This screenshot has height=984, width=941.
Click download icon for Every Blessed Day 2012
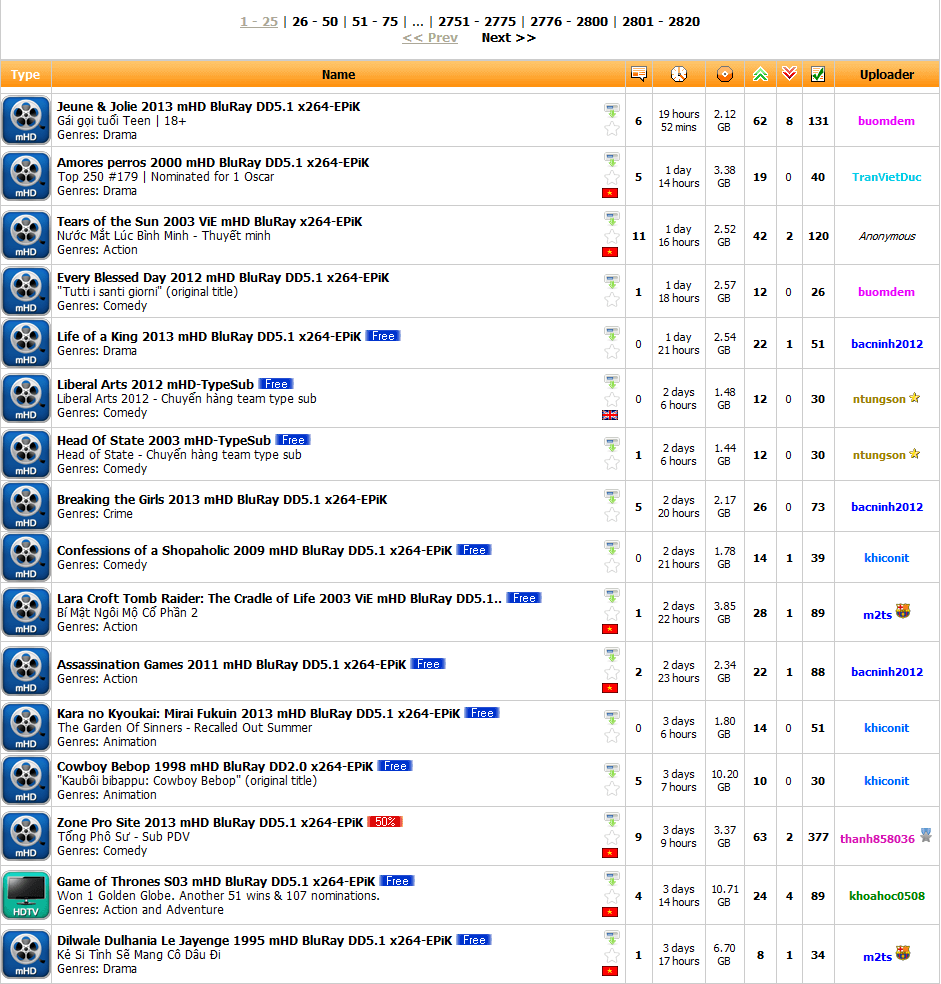point(611,281)
